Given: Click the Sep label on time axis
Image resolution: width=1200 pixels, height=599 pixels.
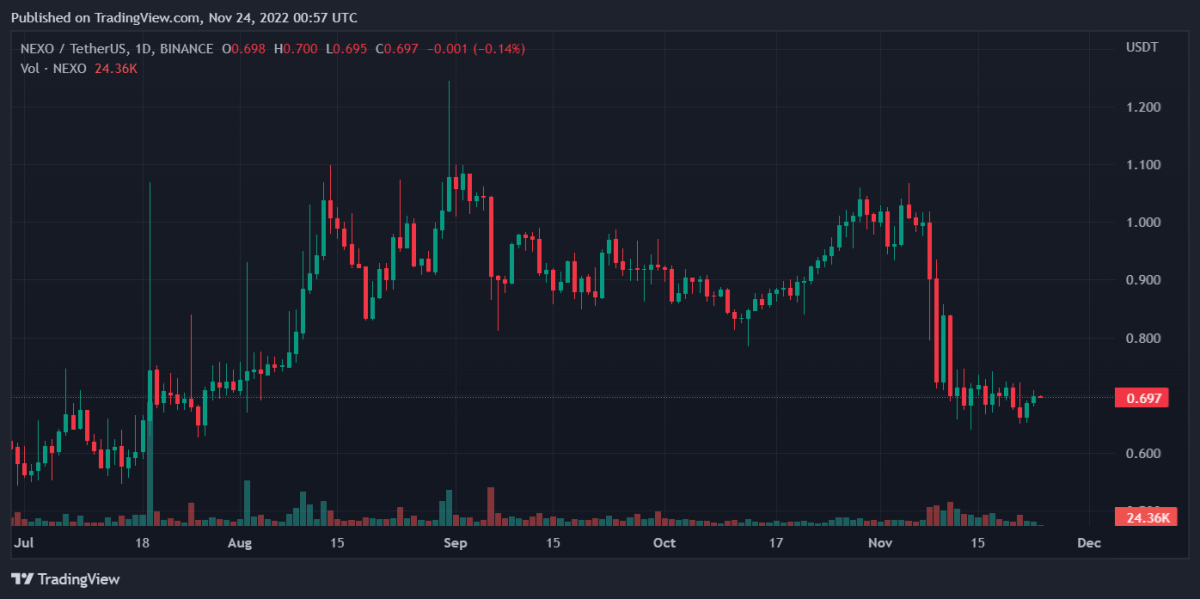Looking at the screenshot, I should pyautogui.click(x=456, y=543).
